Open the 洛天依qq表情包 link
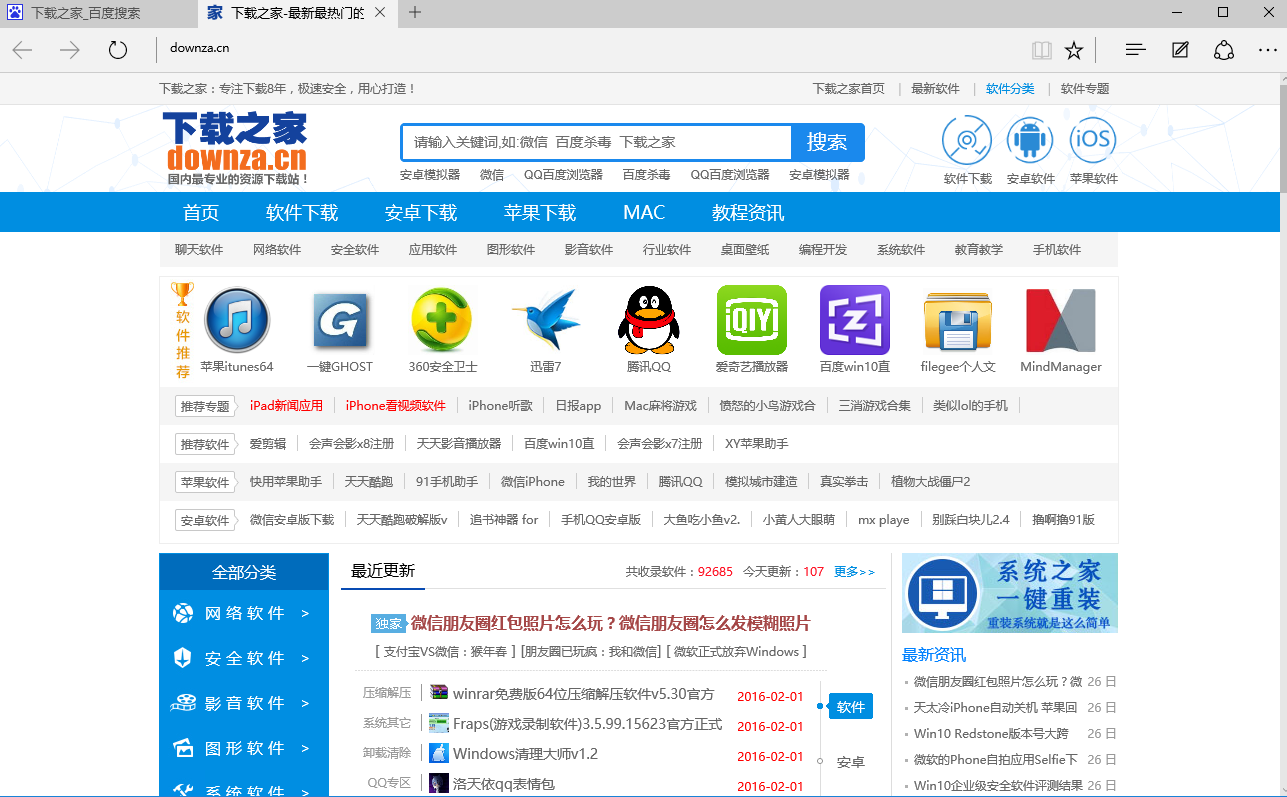Screen dimensions: 1287x797 click(x=503, y=784)
